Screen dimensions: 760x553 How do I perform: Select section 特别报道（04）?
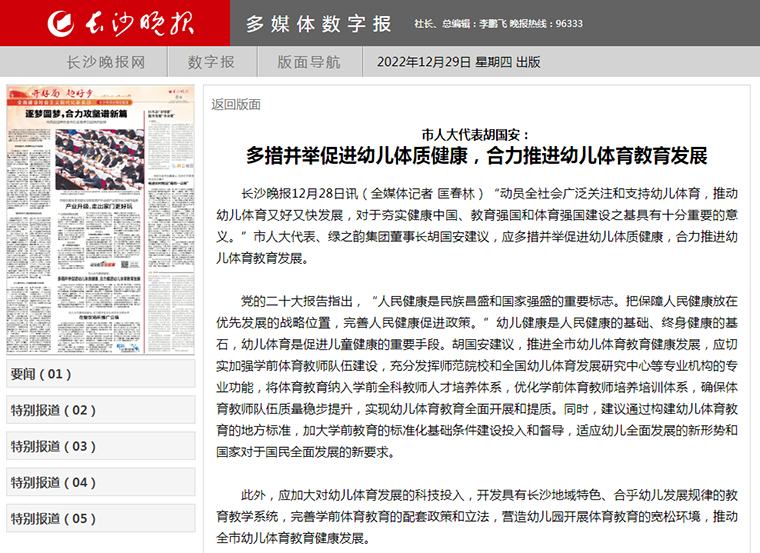pos(53,482)
